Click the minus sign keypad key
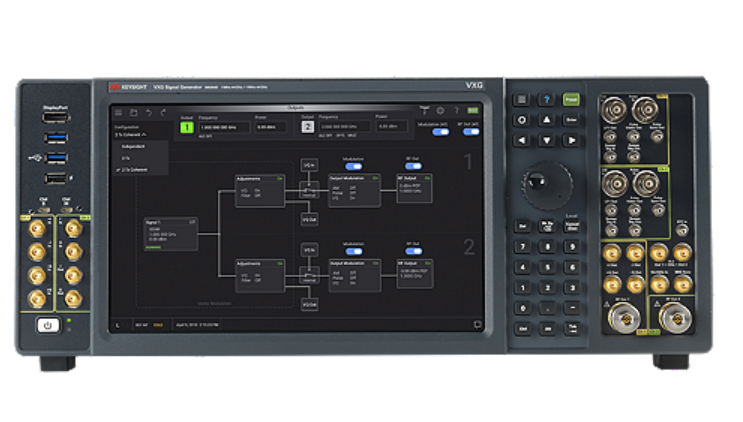 pos(572,308)
